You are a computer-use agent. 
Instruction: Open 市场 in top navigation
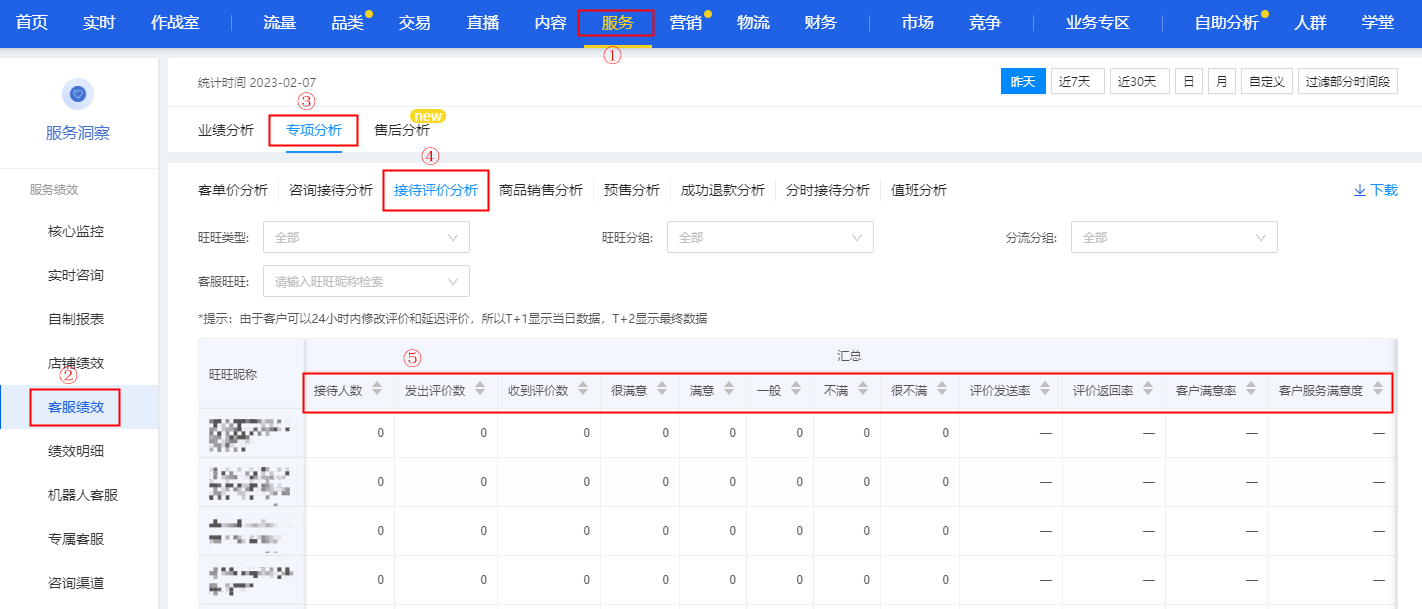[x=917, y=22]
